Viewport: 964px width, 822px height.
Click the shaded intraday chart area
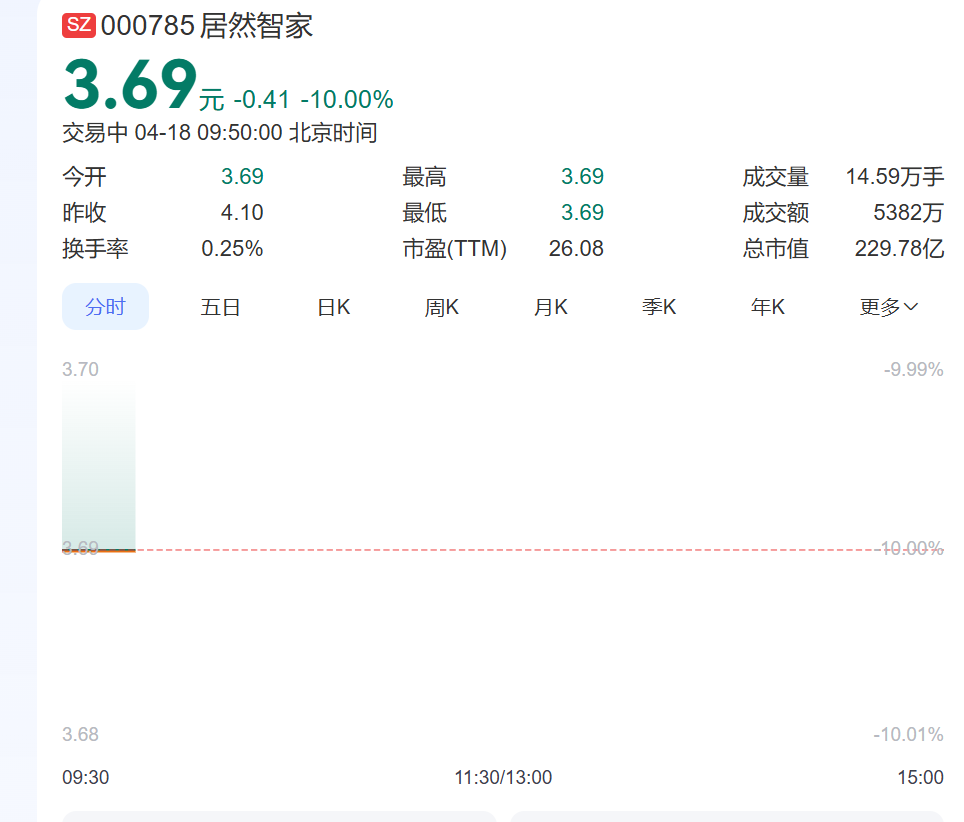click(98, 468)
